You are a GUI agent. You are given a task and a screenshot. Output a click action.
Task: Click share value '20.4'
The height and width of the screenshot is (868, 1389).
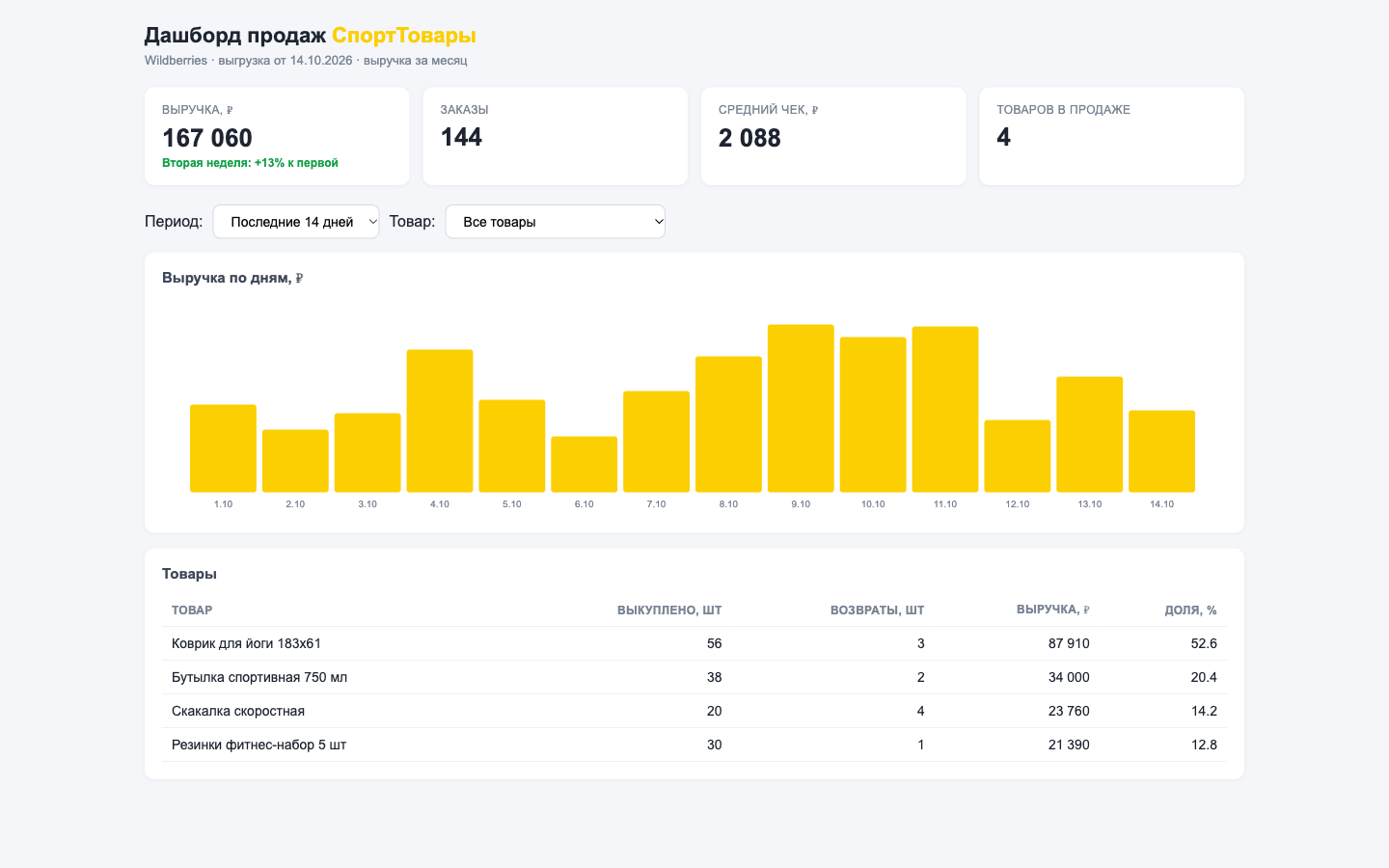[1204, 677]
